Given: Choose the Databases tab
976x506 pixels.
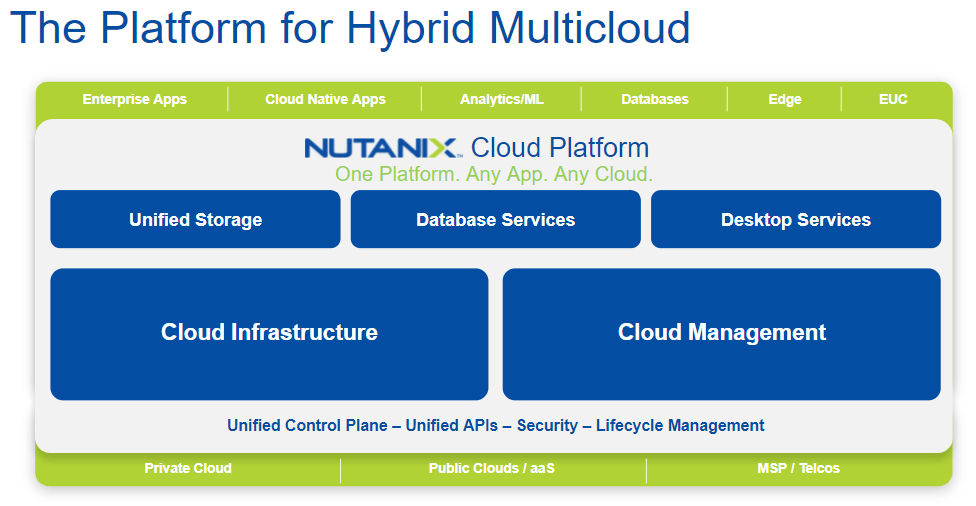Looking at the screenshot, I should click(x=654, y=99).
